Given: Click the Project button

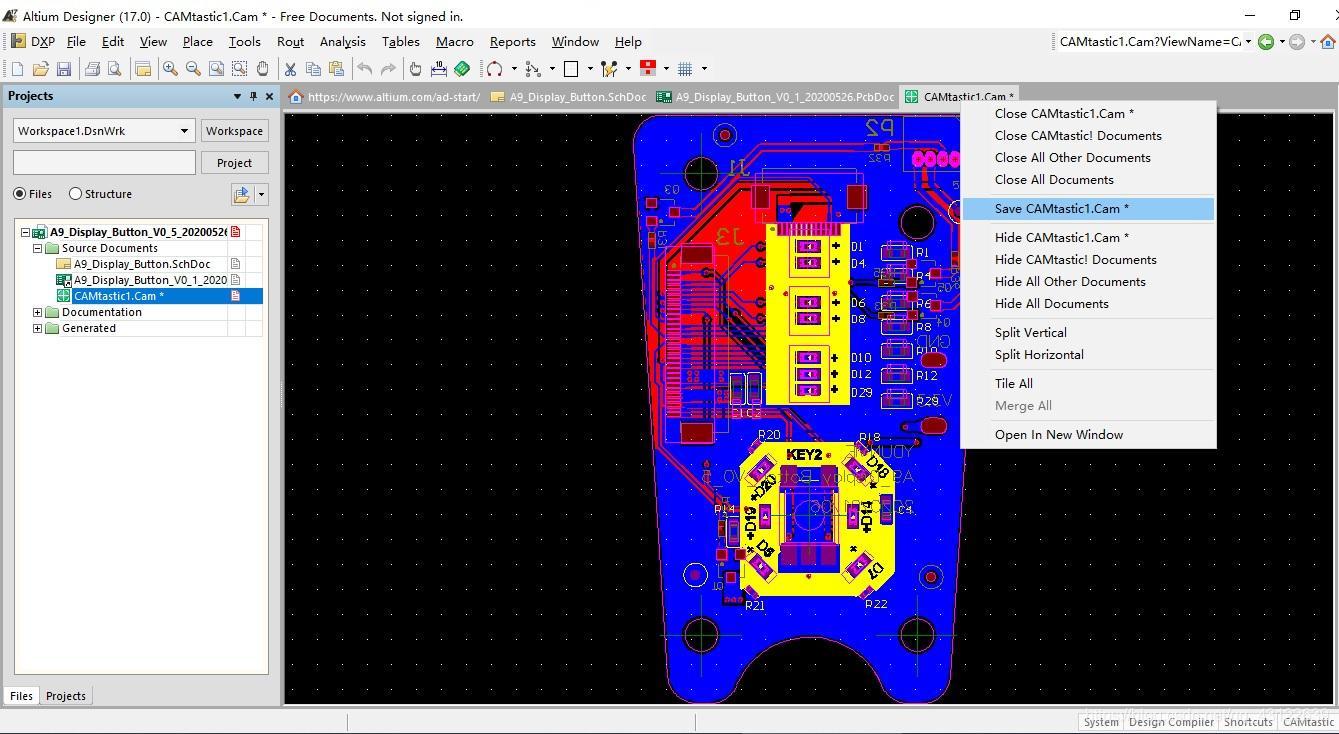Looking at the screenshot, I should click(234, 163).
